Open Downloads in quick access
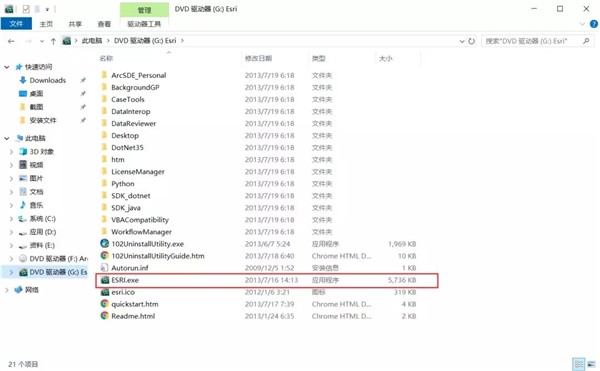The image size is (600, 371). pos(47,80)
